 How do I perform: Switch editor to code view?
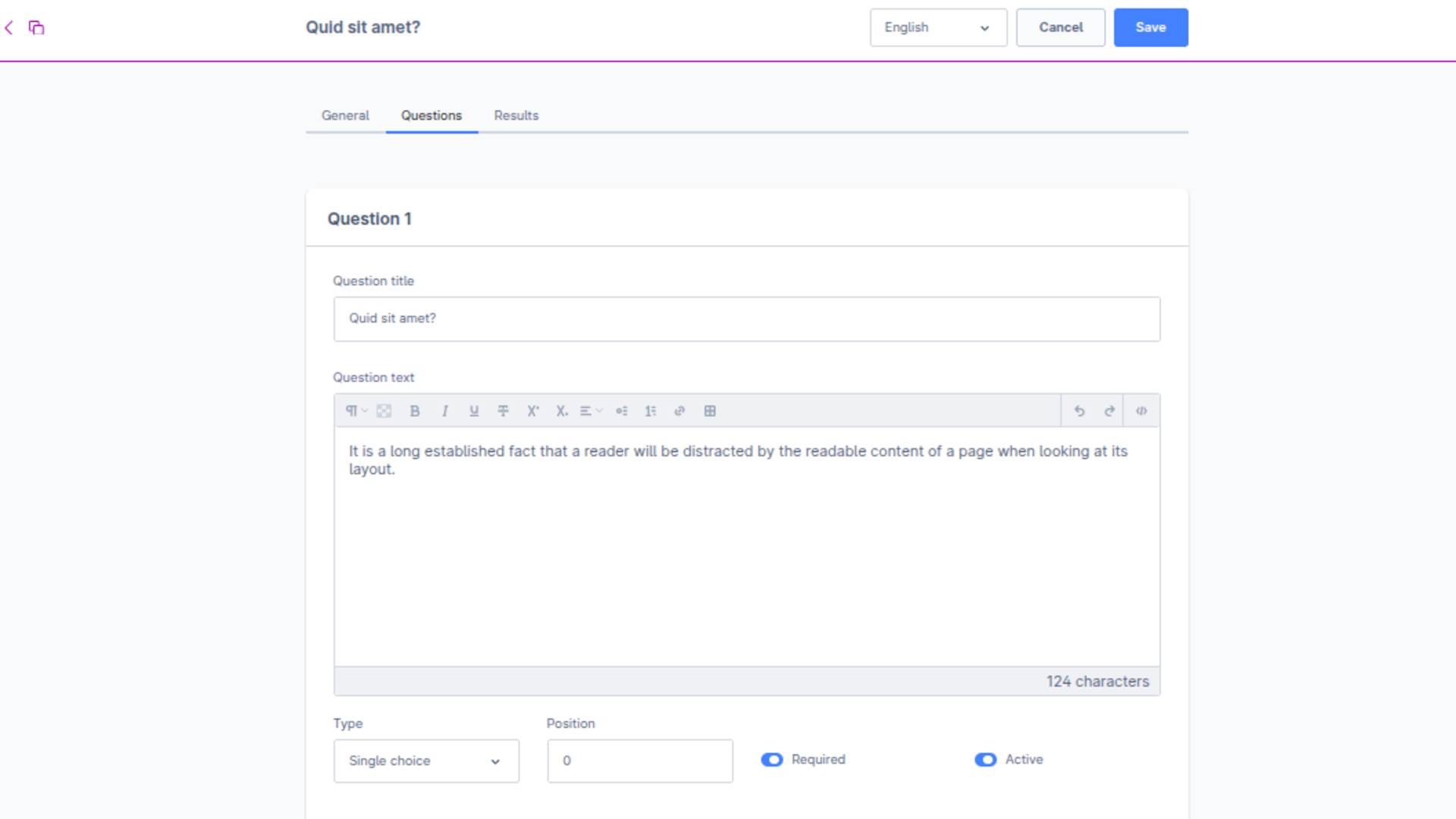tap(1141, 411)
